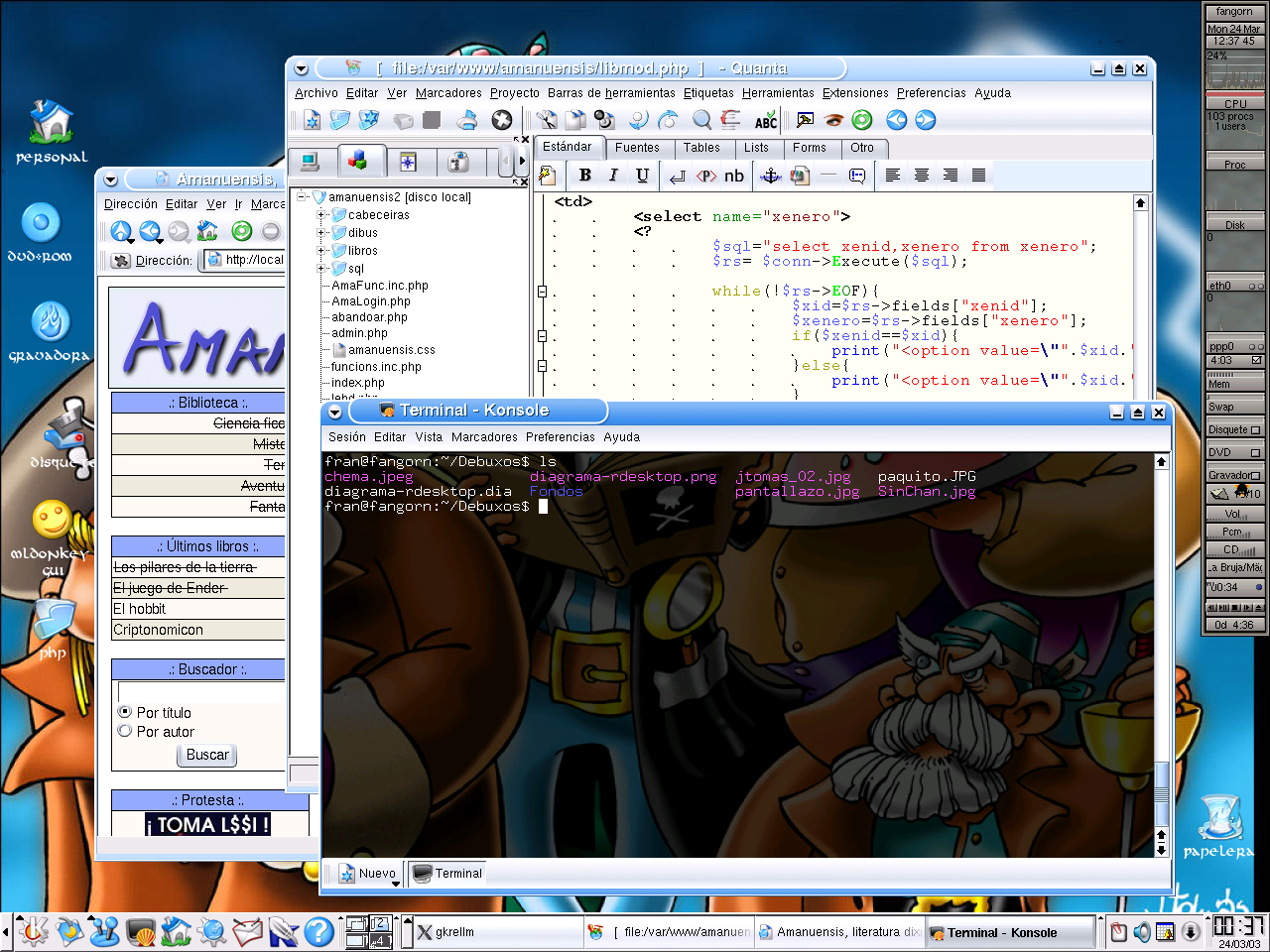Switch to the Fuentes toolbar tab
This screenshot has height=952, width=1270.
(x=637, y=148)
